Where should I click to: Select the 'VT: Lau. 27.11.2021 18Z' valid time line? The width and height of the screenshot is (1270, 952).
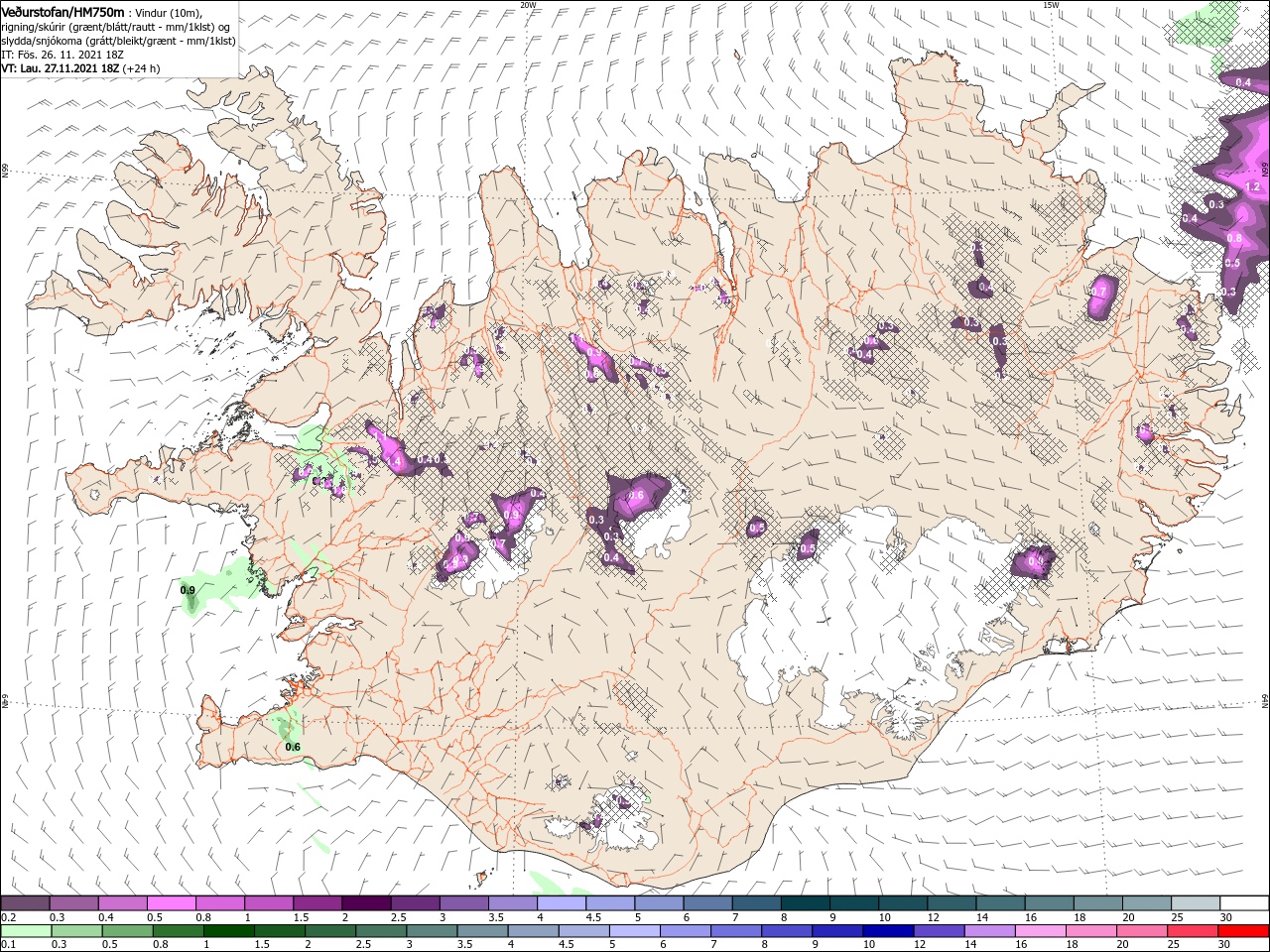(60, 68)
